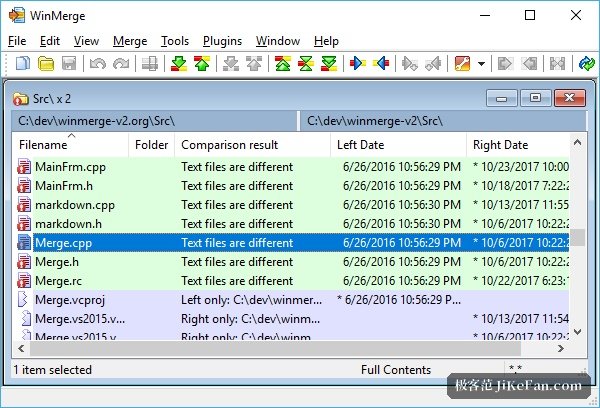Click the auto merge toolbar icon
The image size is (600, 408).
[x=557, y=63]
